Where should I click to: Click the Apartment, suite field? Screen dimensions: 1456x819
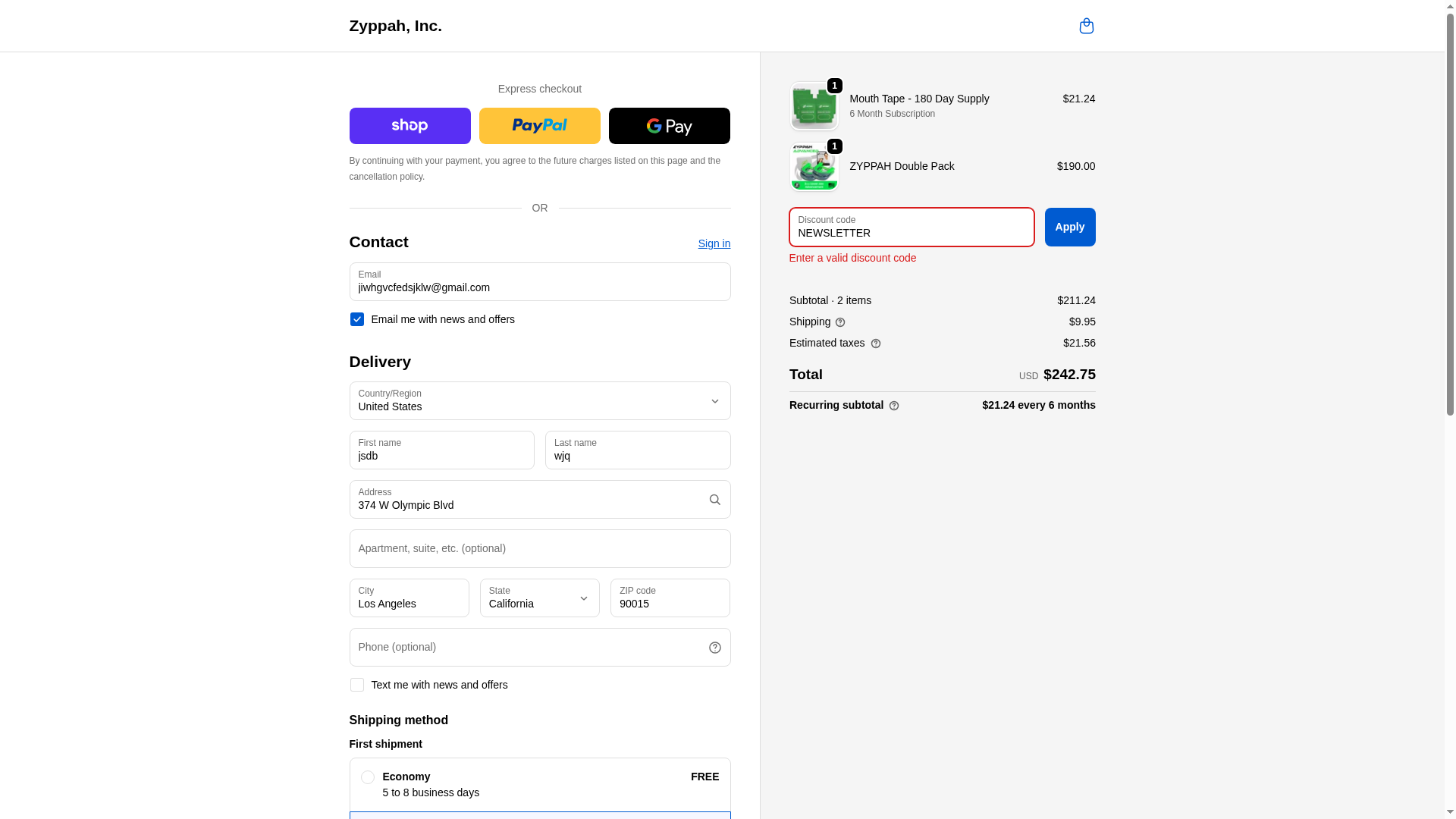click(539, 549)
